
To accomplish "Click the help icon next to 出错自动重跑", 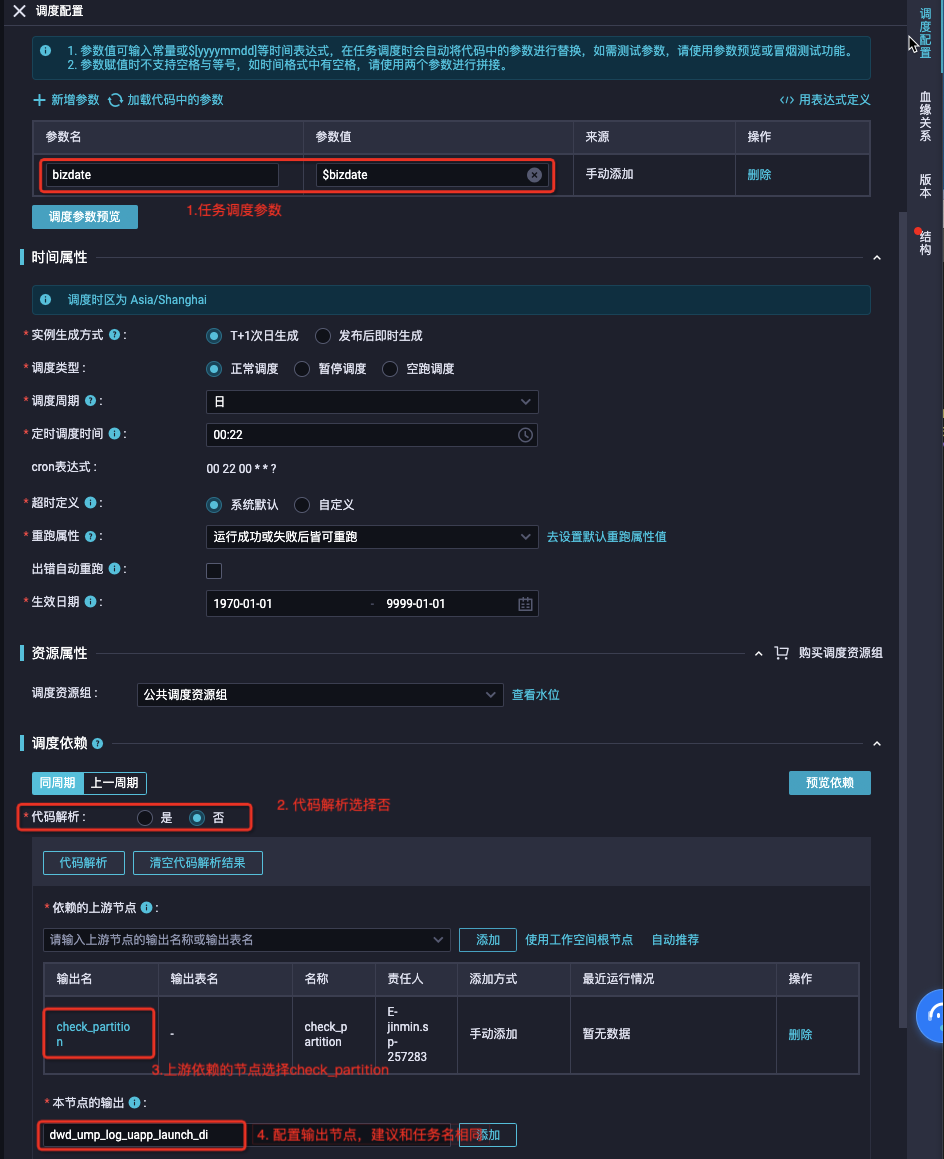I will pyautogui.click(x=115, y=568).
